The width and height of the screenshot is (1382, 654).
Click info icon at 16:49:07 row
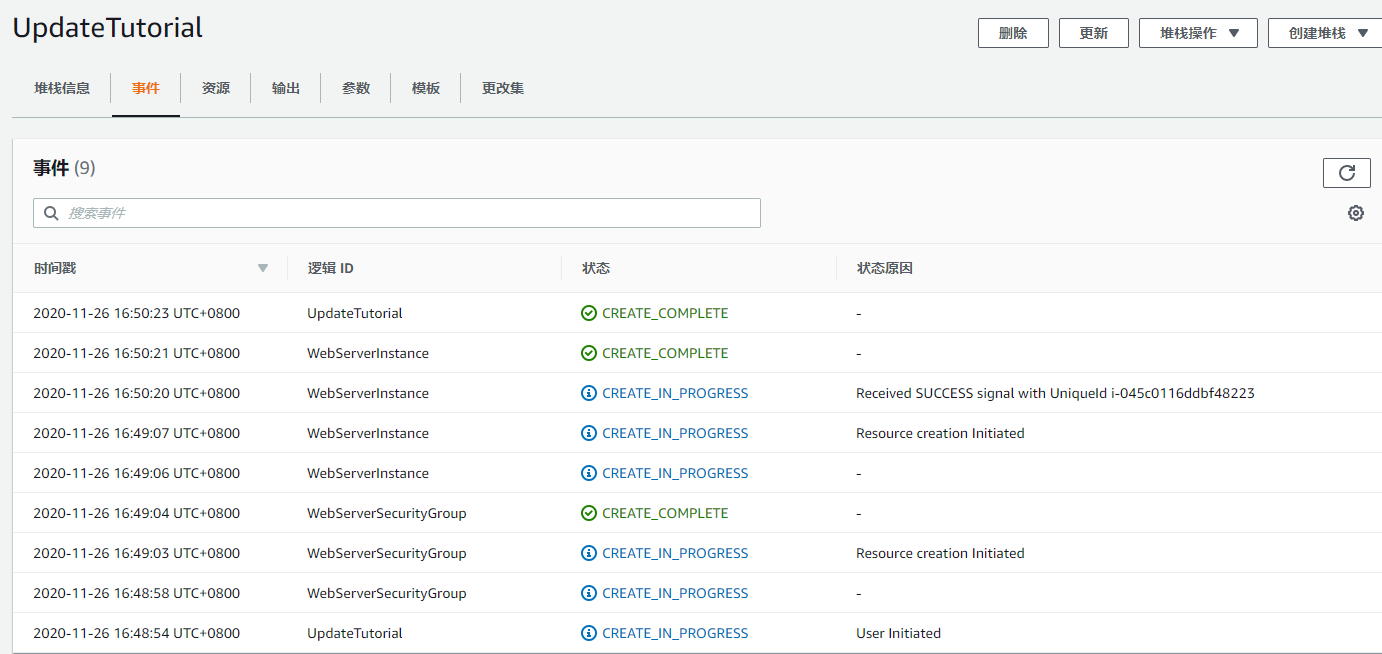589,433
